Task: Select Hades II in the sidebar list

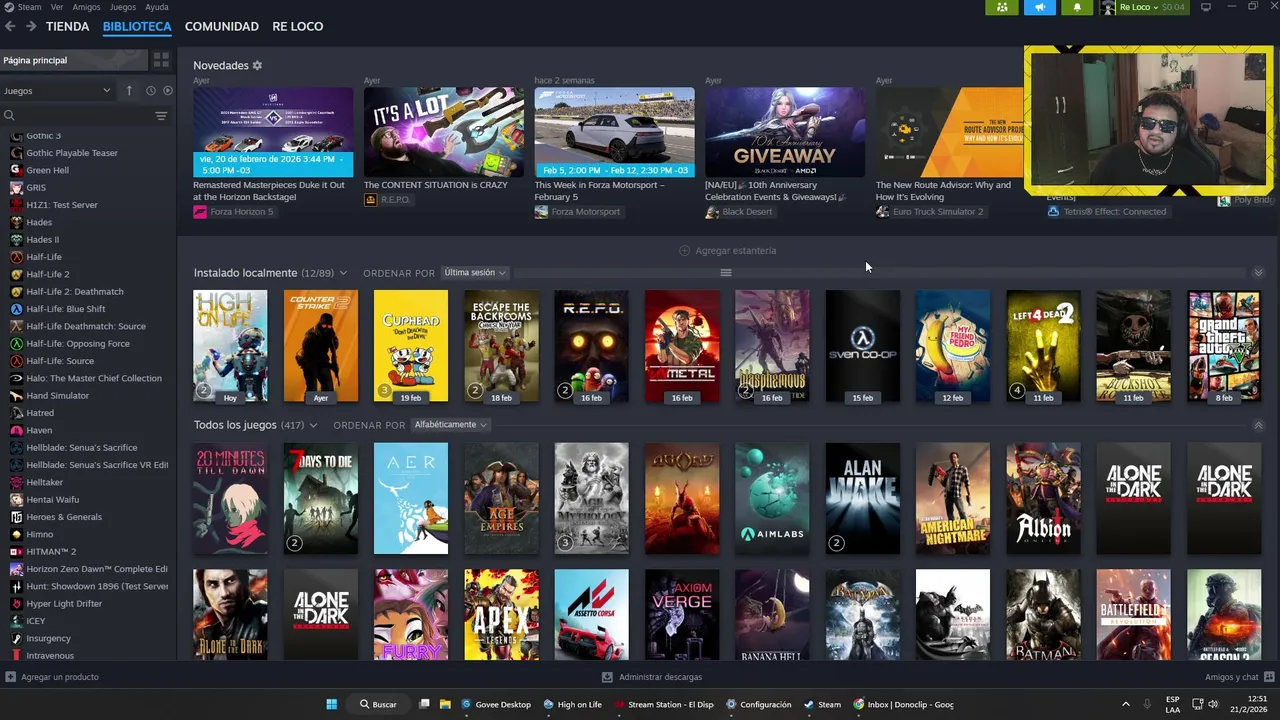Action: tap(42, 240)
